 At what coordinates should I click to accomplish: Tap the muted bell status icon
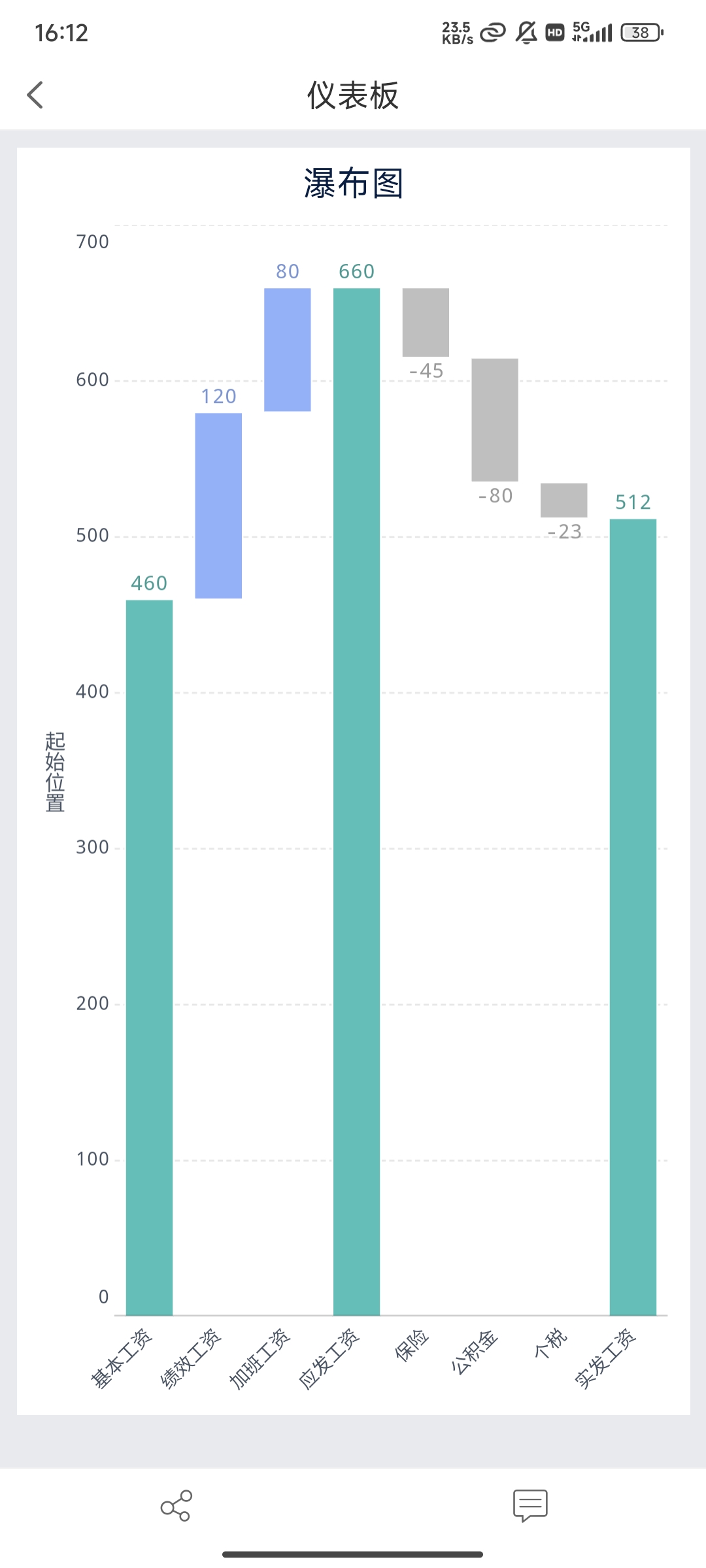click(x=526, y=33)
